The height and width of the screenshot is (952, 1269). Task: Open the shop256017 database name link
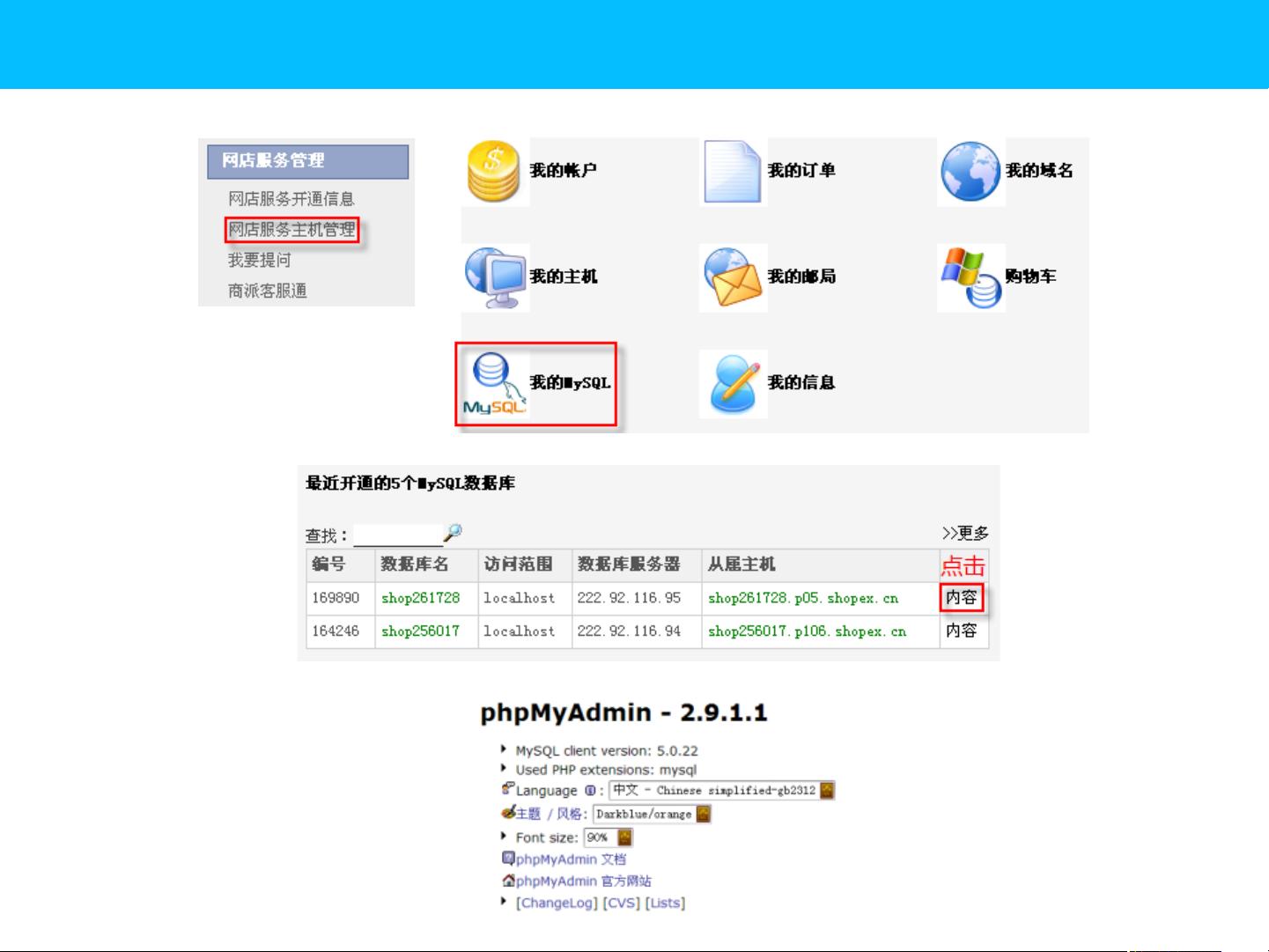[420, 631]
